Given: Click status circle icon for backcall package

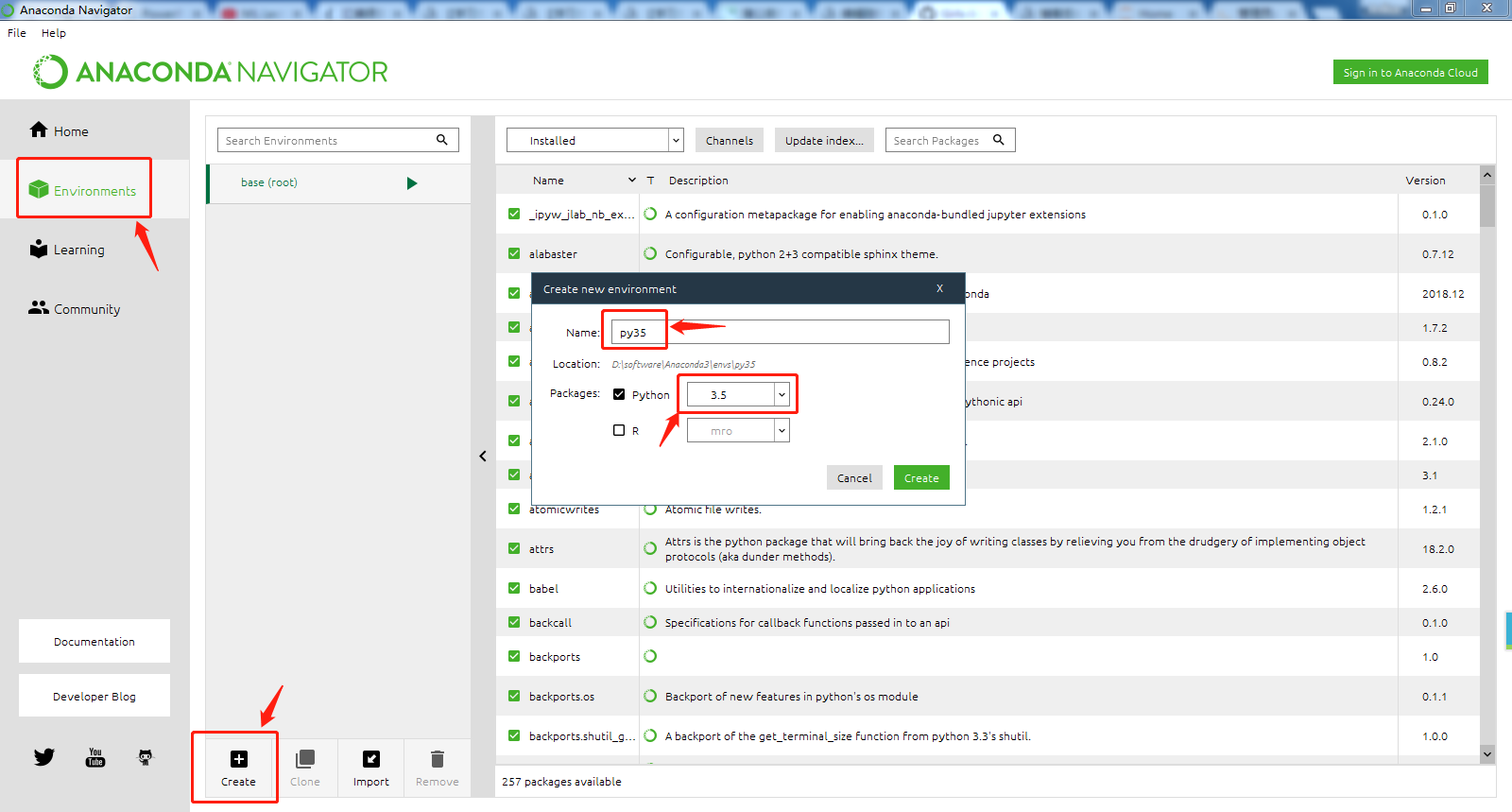Looking at the screenshot, I should (650, 622).
